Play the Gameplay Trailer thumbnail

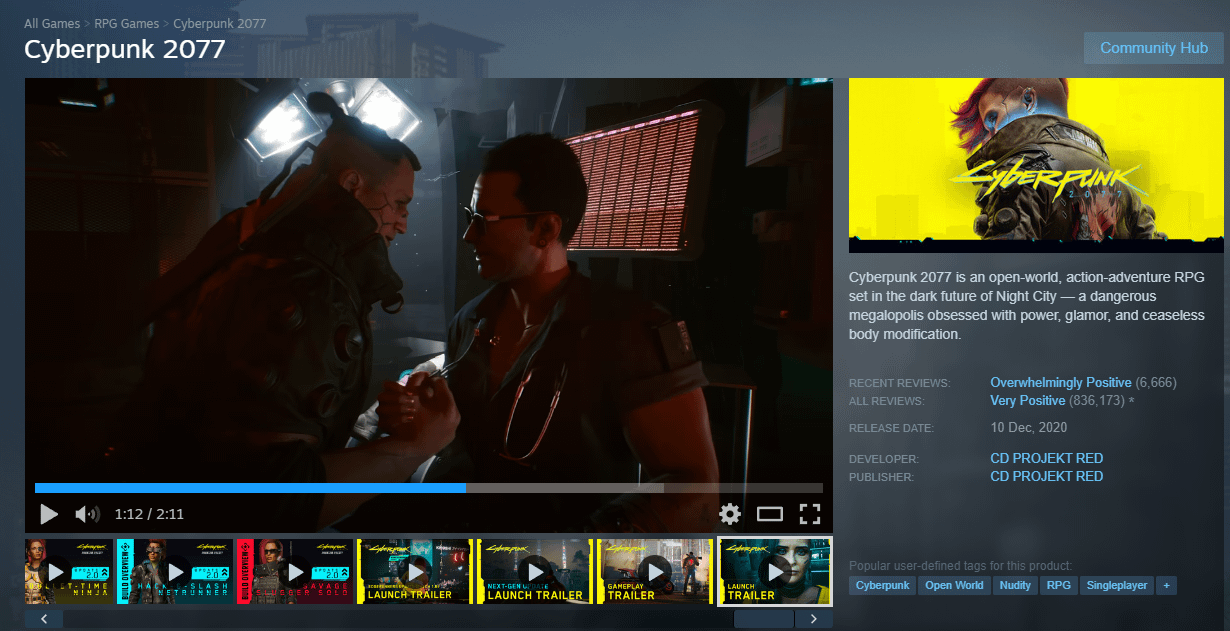(655, 572)
